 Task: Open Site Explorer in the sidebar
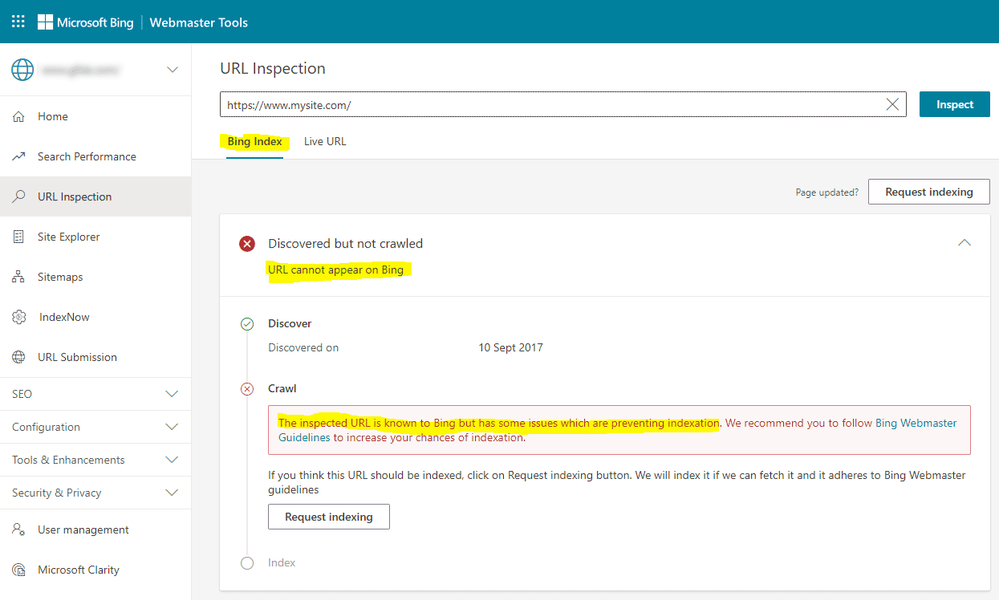point(96,236)
